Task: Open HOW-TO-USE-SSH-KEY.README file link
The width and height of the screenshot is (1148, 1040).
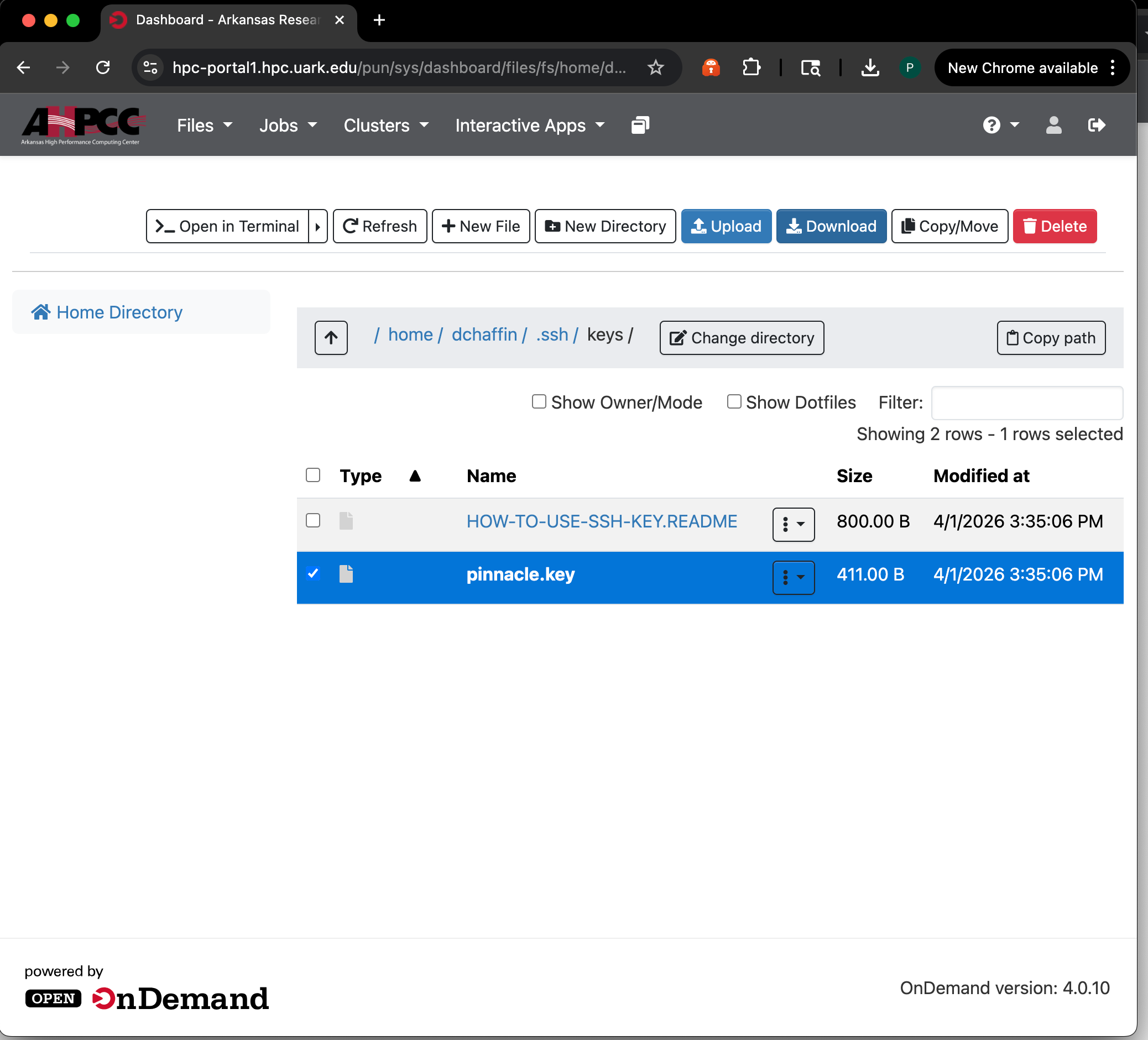Action: click(601, 521)
